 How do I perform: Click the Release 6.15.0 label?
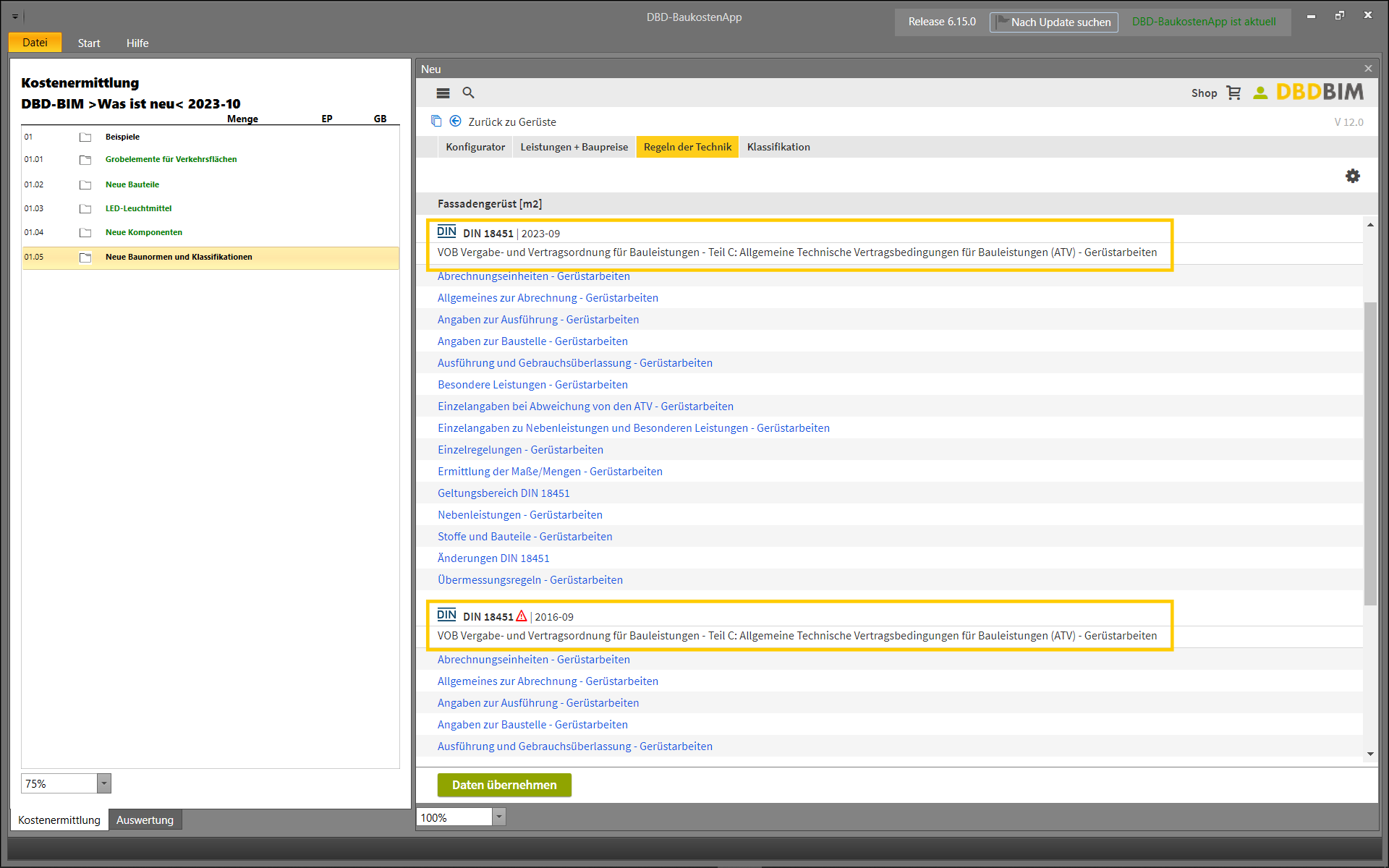click(942, 22)
